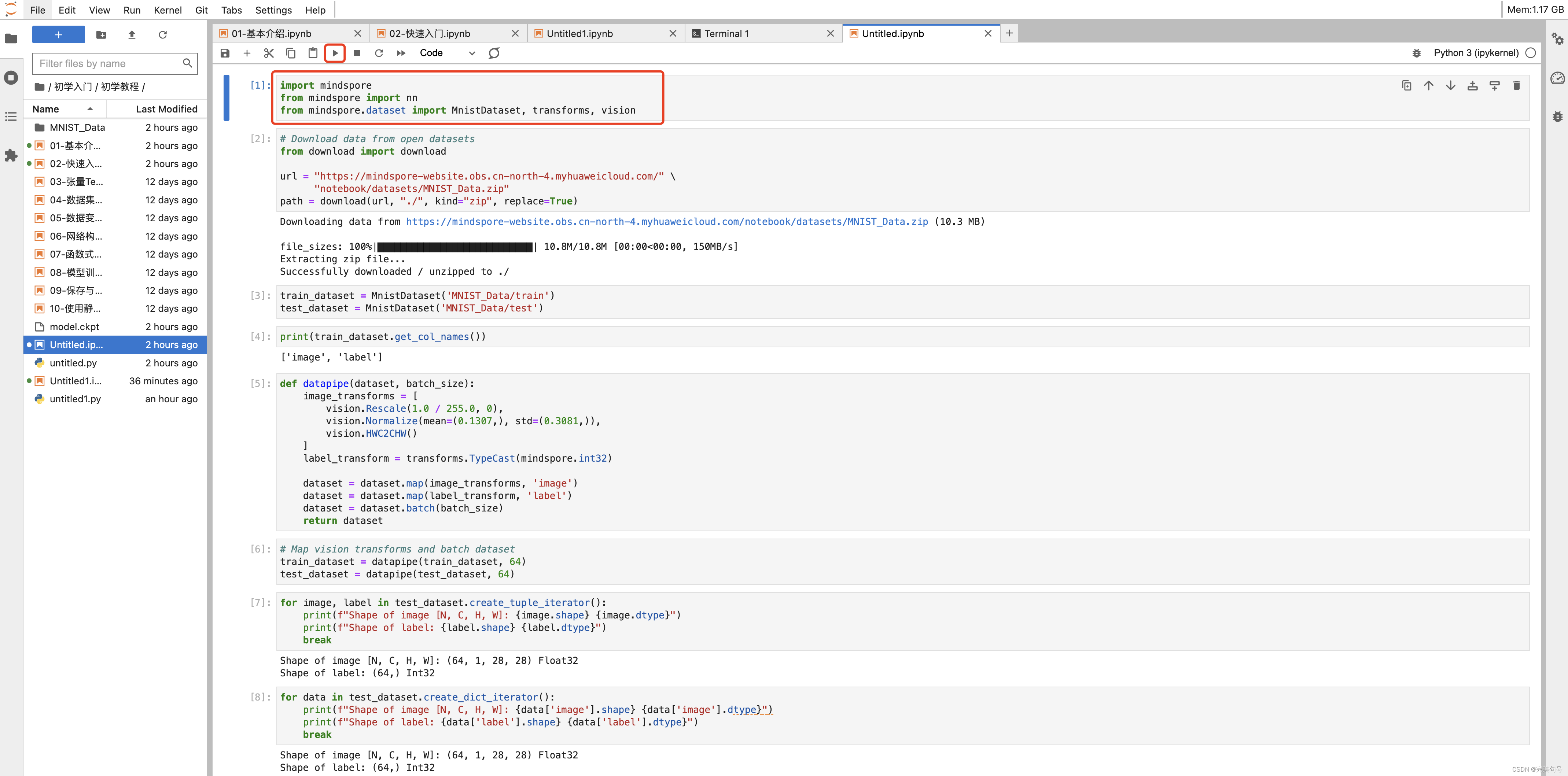Image resolution: width=1568 pixels, height=776 pixels.
Task: Upload files using the upload arrow icon
Action: (x=132, y=35)
